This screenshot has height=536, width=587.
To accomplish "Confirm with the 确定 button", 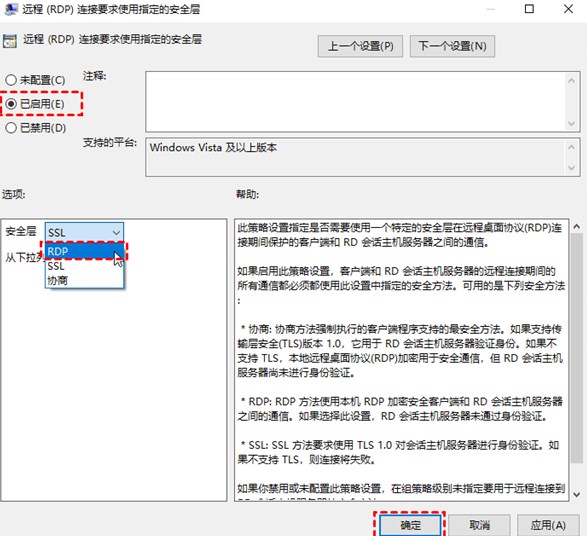I will tap(410, 526).
